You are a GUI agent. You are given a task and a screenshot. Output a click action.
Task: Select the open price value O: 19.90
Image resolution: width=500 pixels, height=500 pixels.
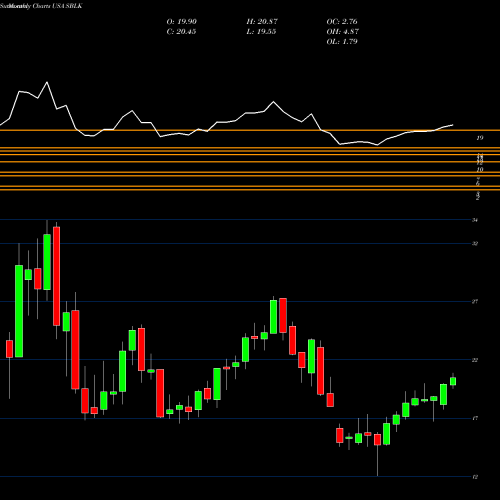tap(182, 22)
